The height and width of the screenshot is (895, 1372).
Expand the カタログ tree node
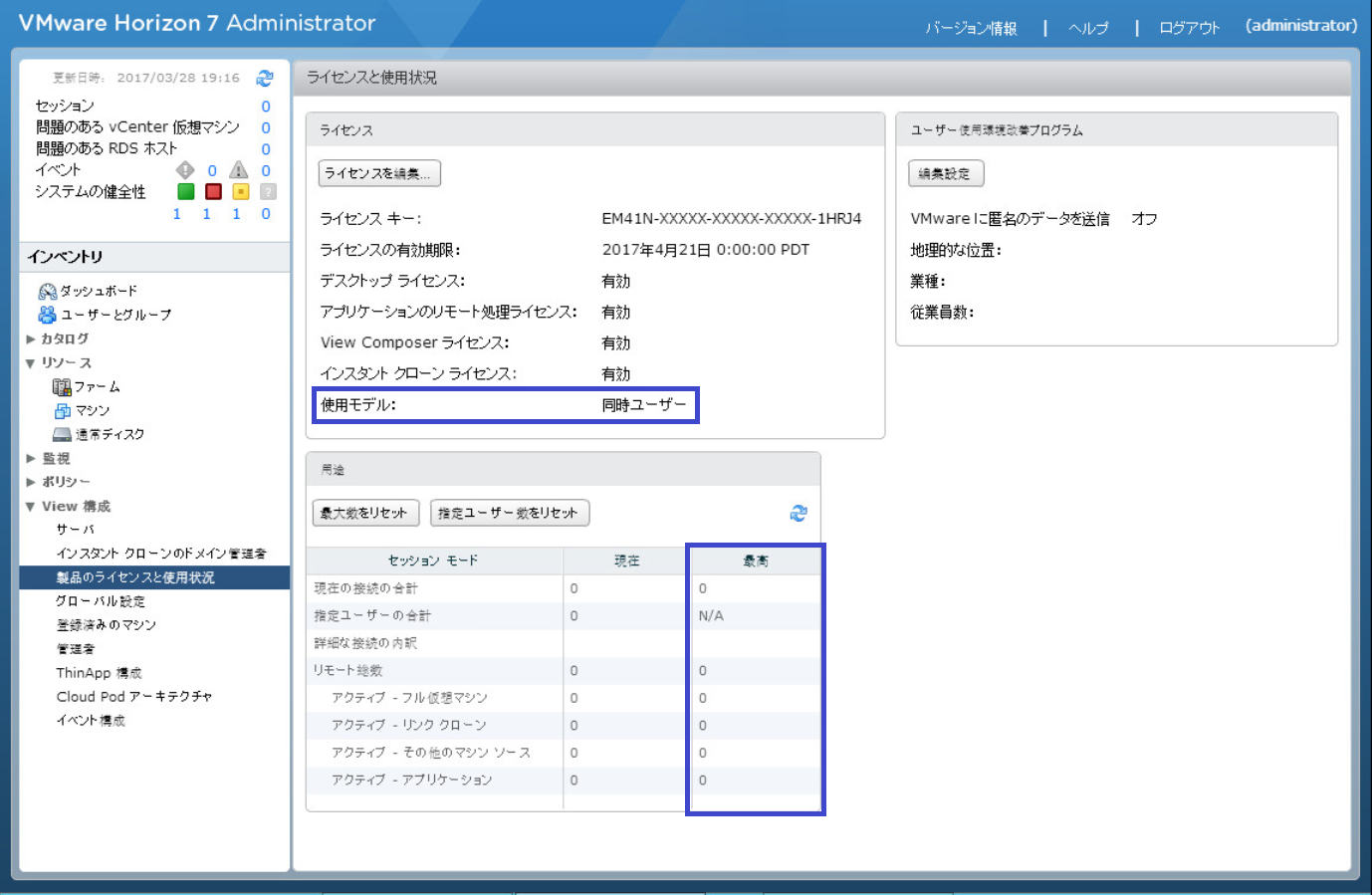click(x=31, y=338)
